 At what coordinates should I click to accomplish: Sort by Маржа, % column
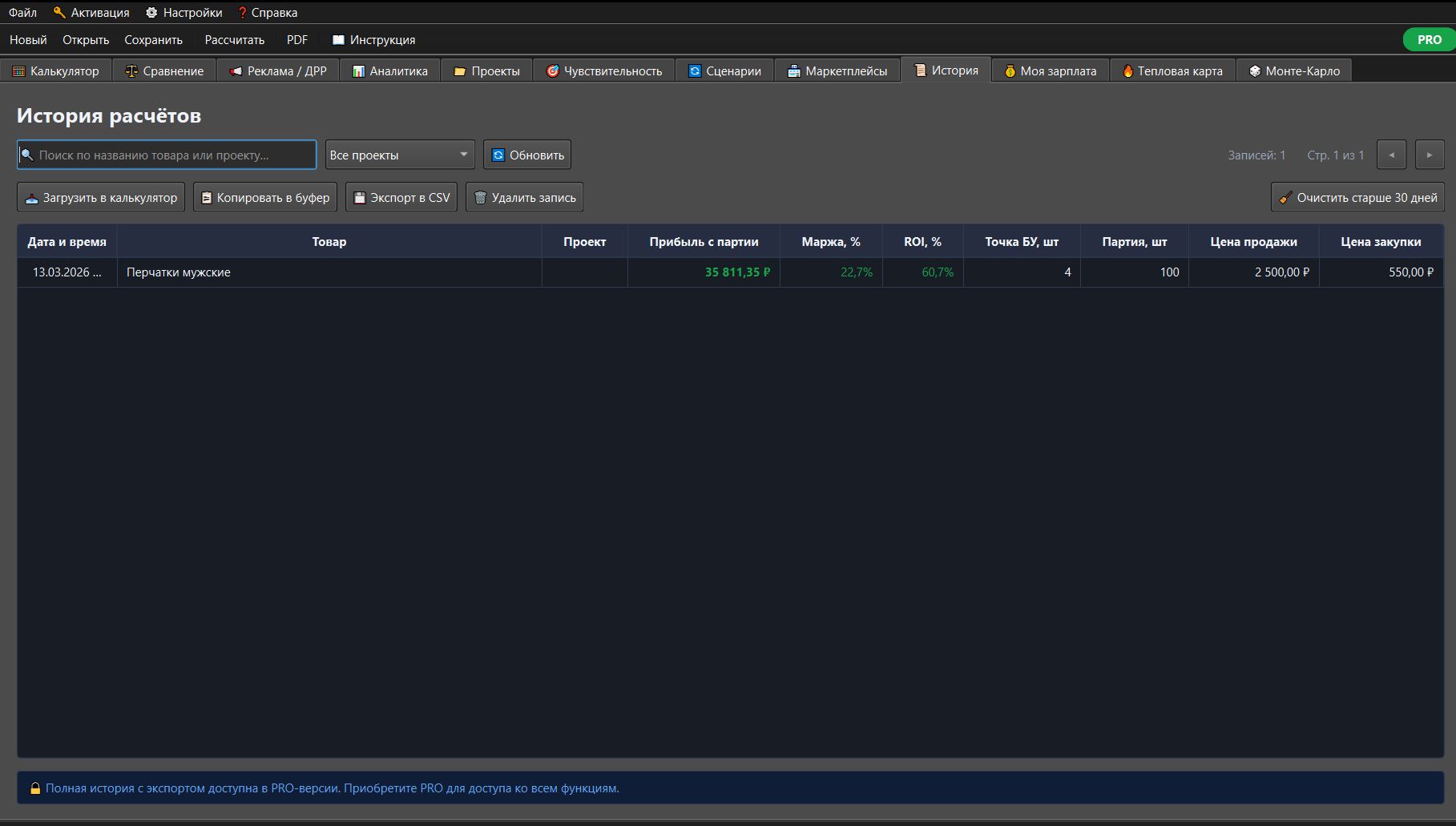pyautogui.click(x=831, y=241)
